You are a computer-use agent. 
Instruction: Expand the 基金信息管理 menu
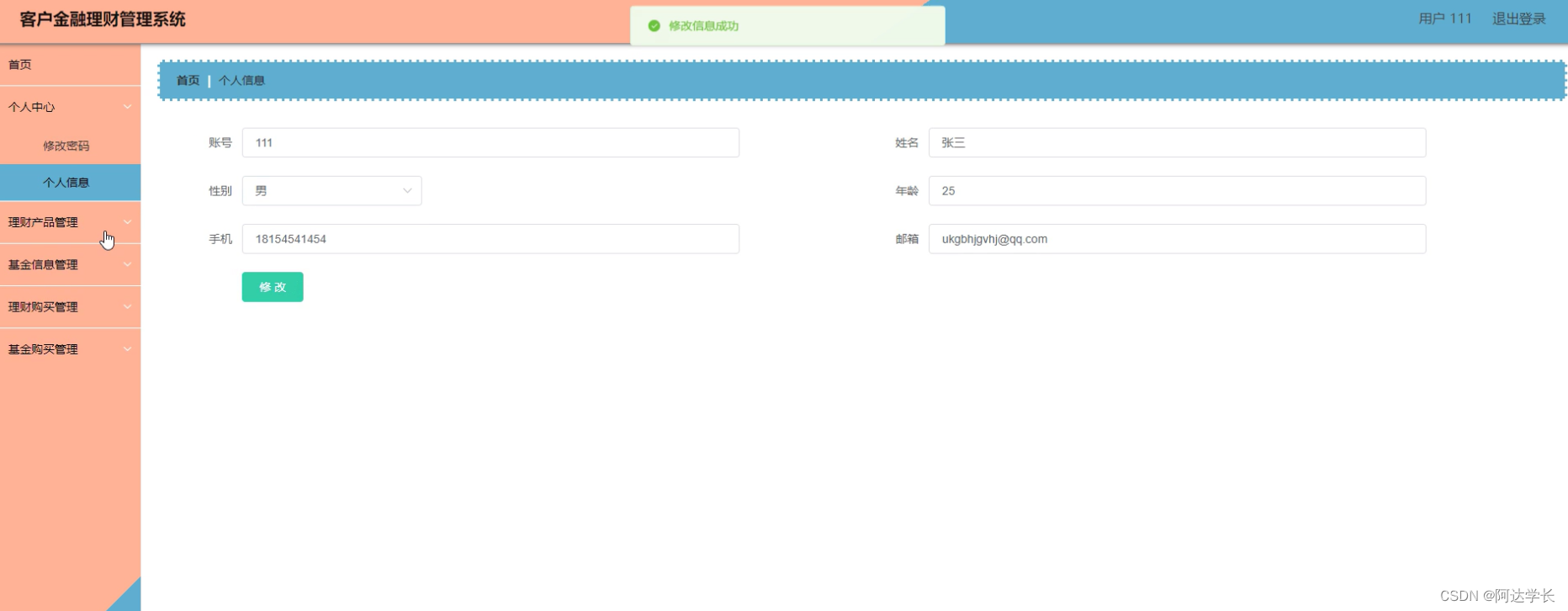pos(70,264)
